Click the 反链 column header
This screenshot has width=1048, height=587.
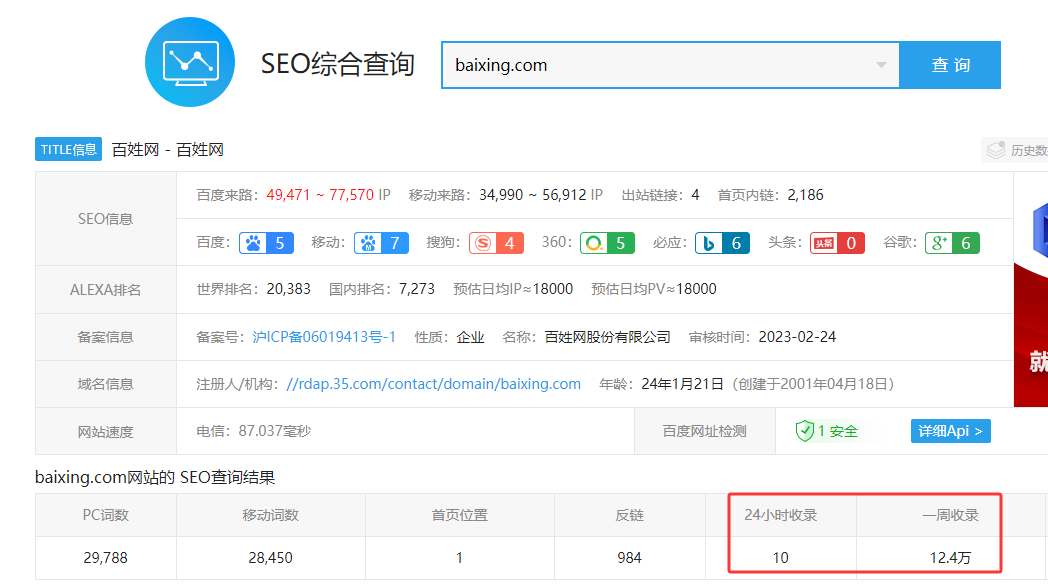coord(629,515)
